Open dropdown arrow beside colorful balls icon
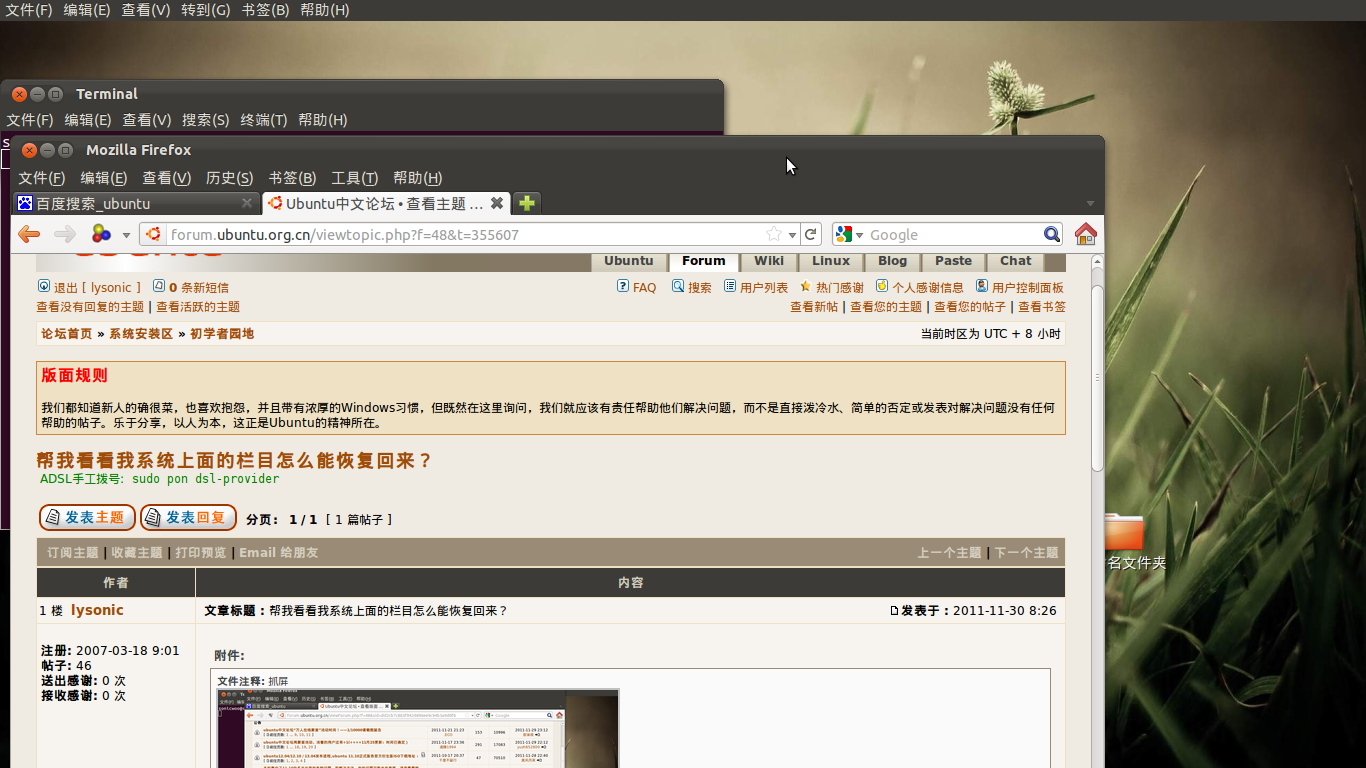 coord(126,235)
